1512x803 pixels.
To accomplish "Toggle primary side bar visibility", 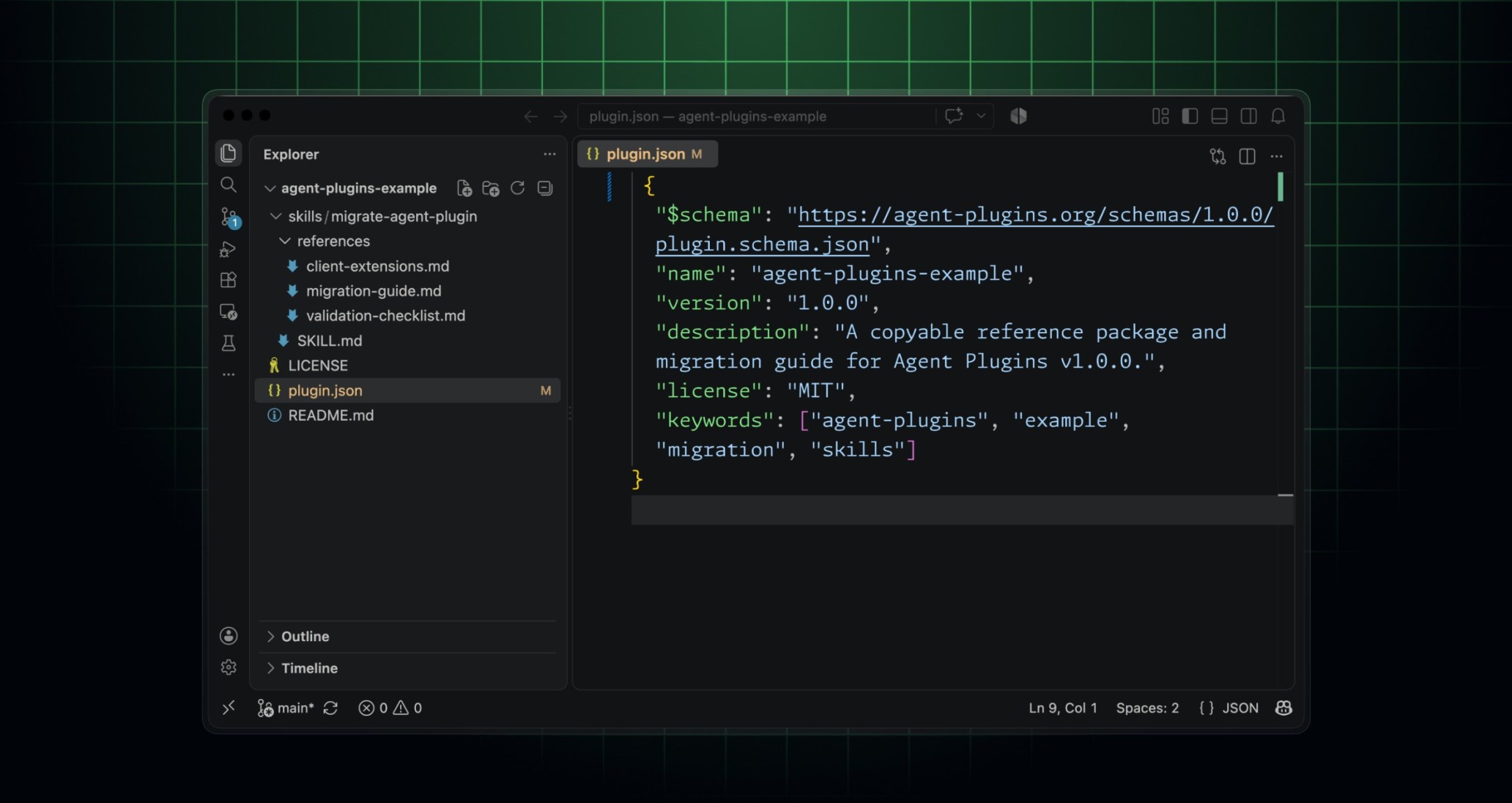I will pos(1190,116).
